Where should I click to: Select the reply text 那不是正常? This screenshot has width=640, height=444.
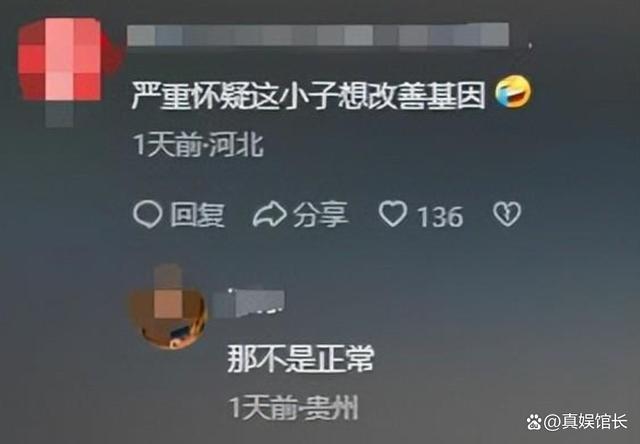click(x=301, y=359)
